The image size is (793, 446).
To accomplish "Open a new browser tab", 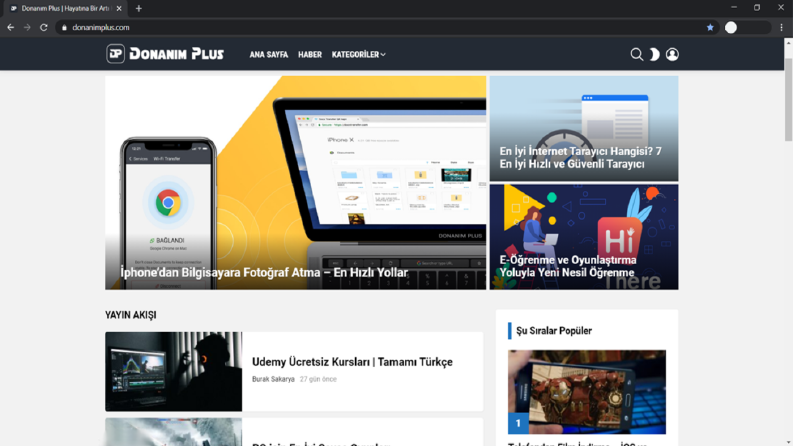I will click(x=139, y=8).
